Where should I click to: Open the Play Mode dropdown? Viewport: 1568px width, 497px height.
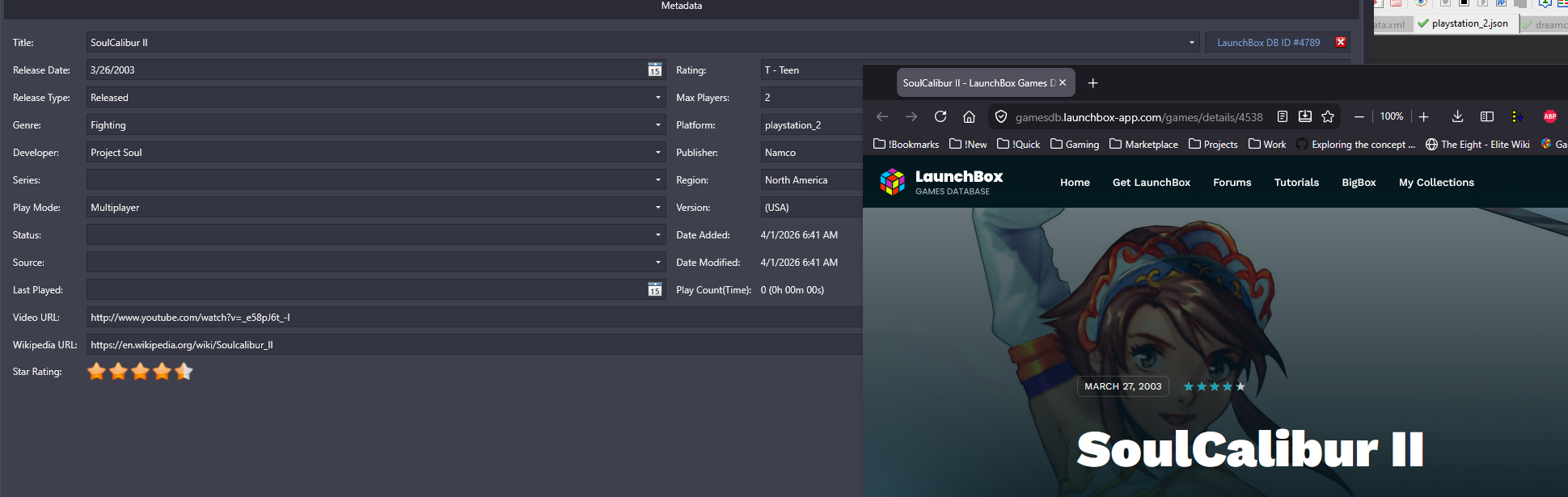click(x=657, y=208)
